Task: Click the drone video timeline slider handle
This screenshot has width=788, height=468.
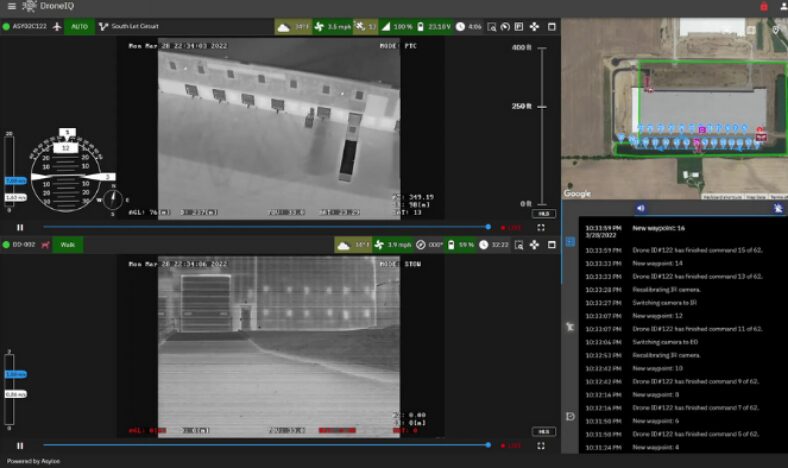Action: click(x=488, y=227)
